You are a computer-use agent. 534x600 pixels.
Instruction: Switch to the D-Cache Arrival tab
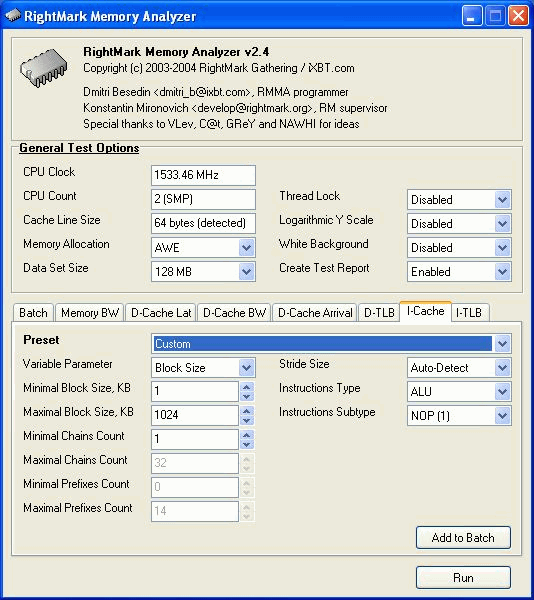point(315,313)
